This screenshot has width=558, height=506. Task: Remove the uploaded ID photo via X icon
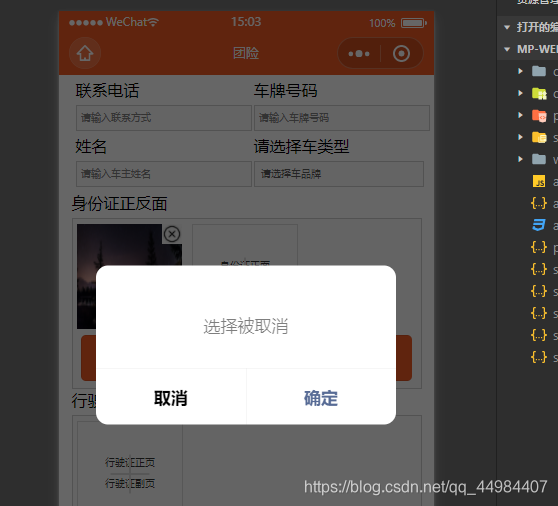[x=172, y=234]
